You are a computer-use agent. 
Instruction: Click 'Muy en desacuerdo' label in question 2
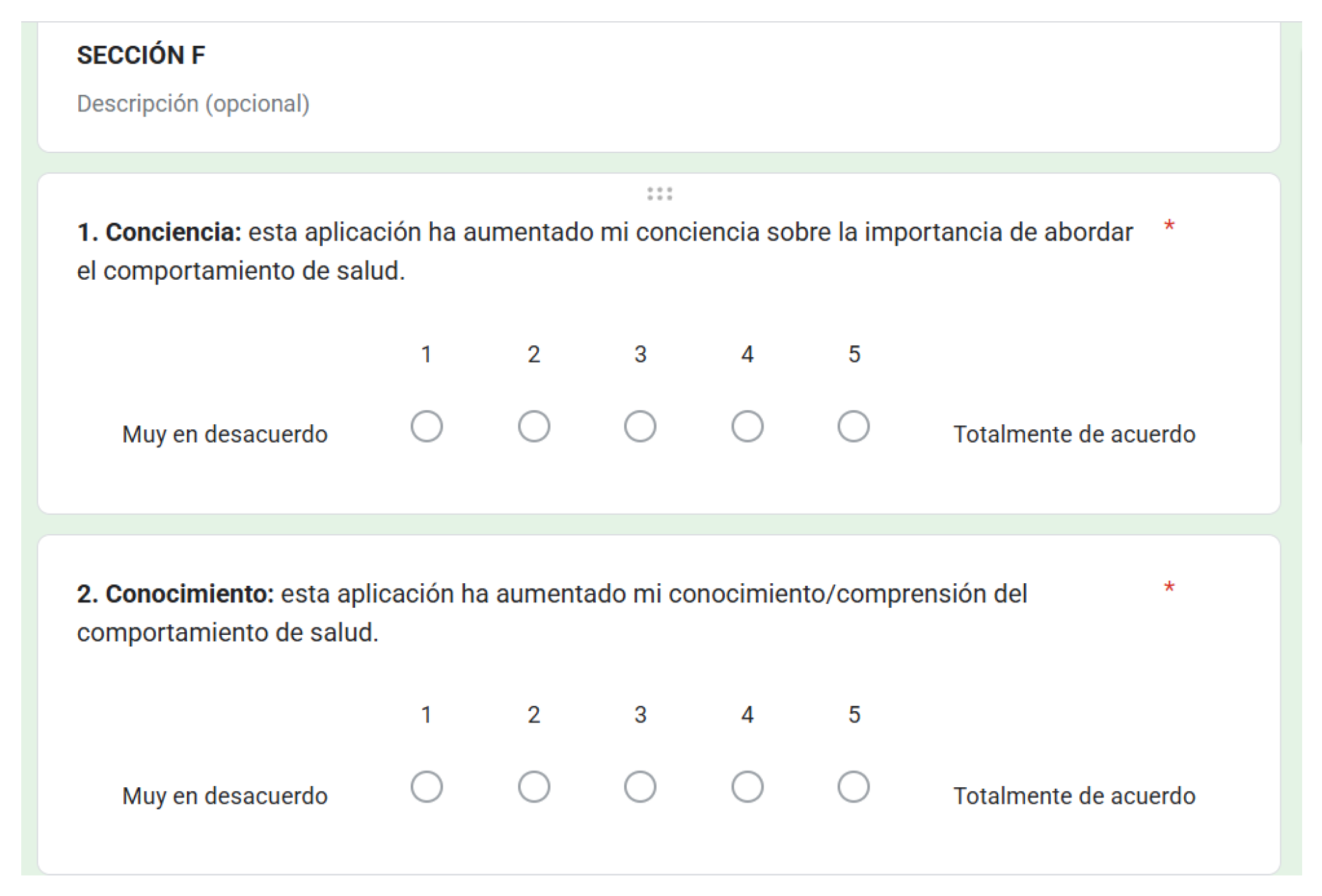pyautogui.click(x=225, y=796)
